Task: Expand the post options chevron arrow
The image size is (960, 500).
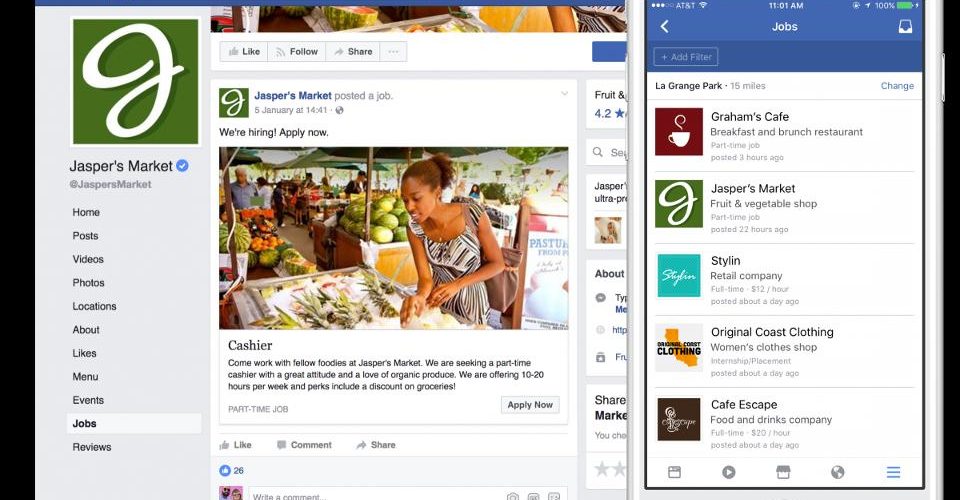Action: point(564,94)
